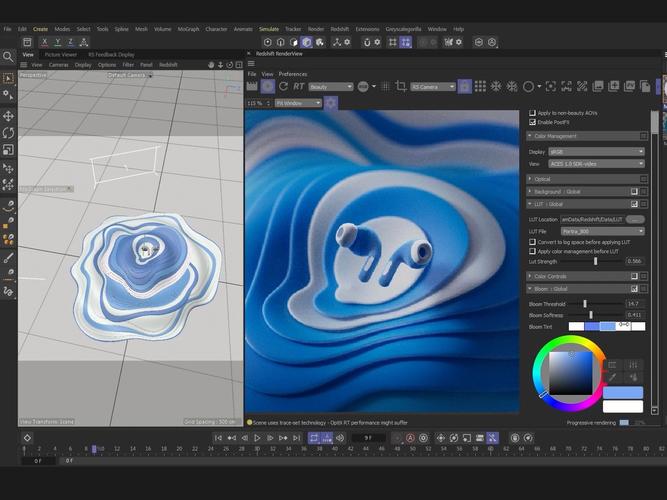Screen dimensions: 667x500
Task: Open the Simulate menu
Action: pyautogui.click(x=269, y=29)
